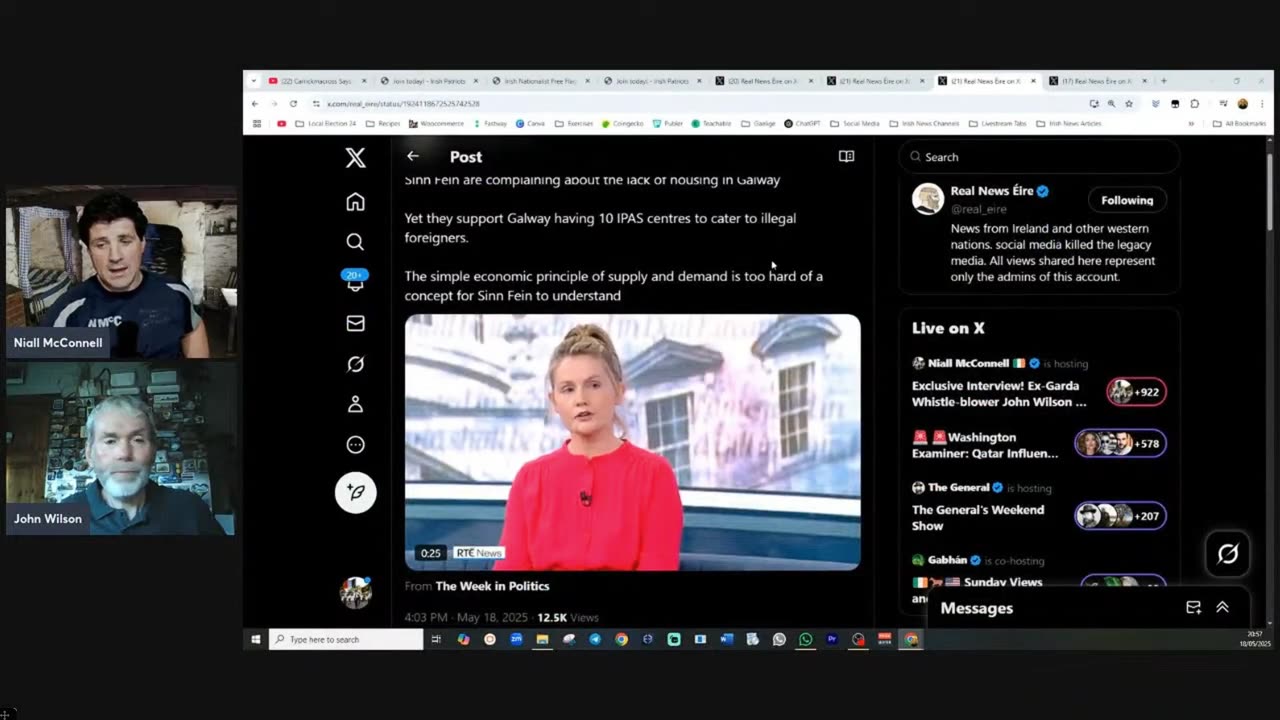Open Real News Éire profile avatar

coord(928,198)
